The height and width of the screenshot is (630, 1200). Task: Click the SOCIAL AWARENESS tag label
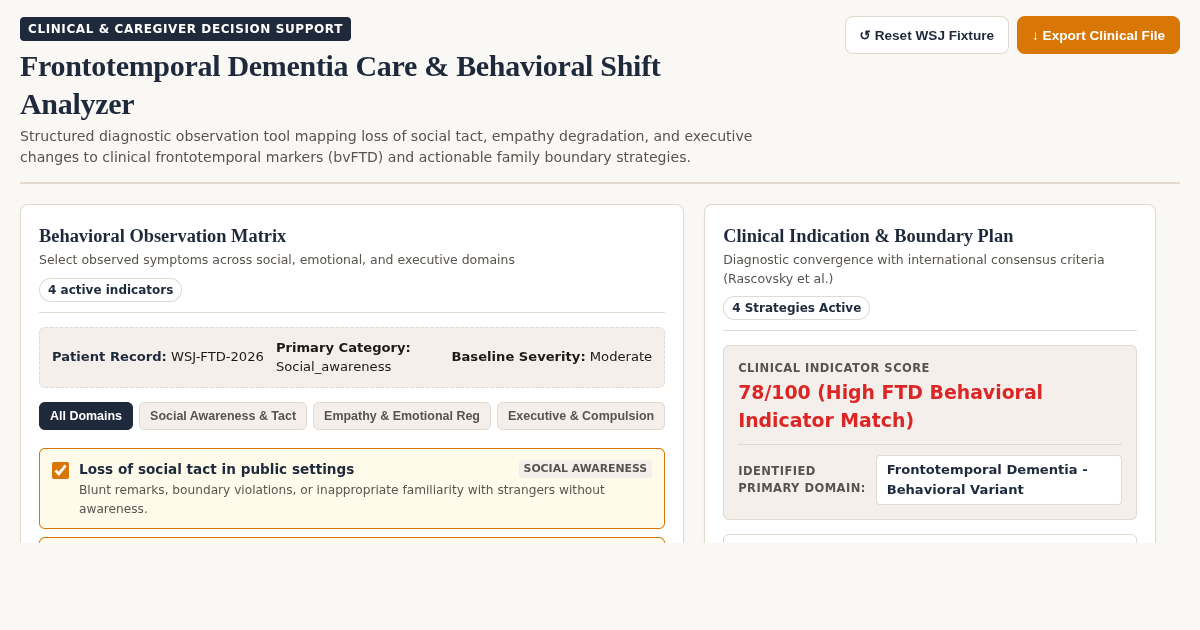pos(585,468)
